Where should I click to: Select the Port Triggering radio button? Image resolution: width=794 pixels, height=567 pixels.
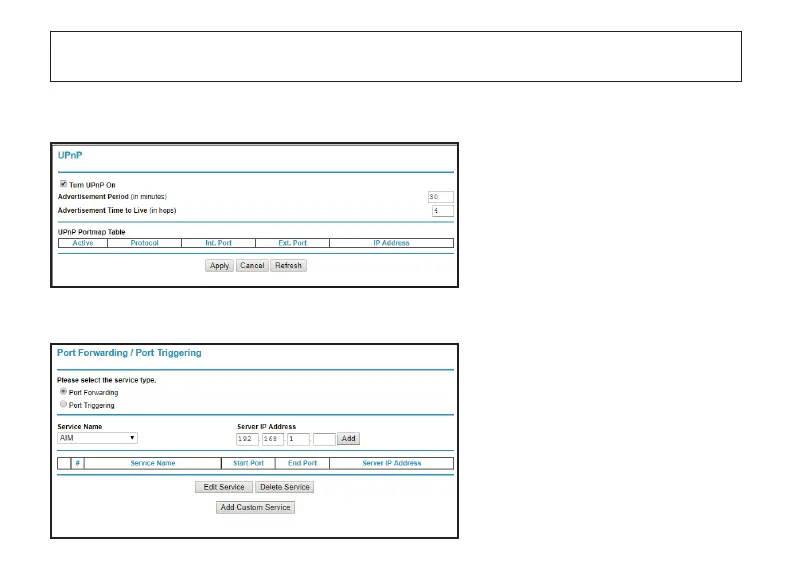(63, 404)
